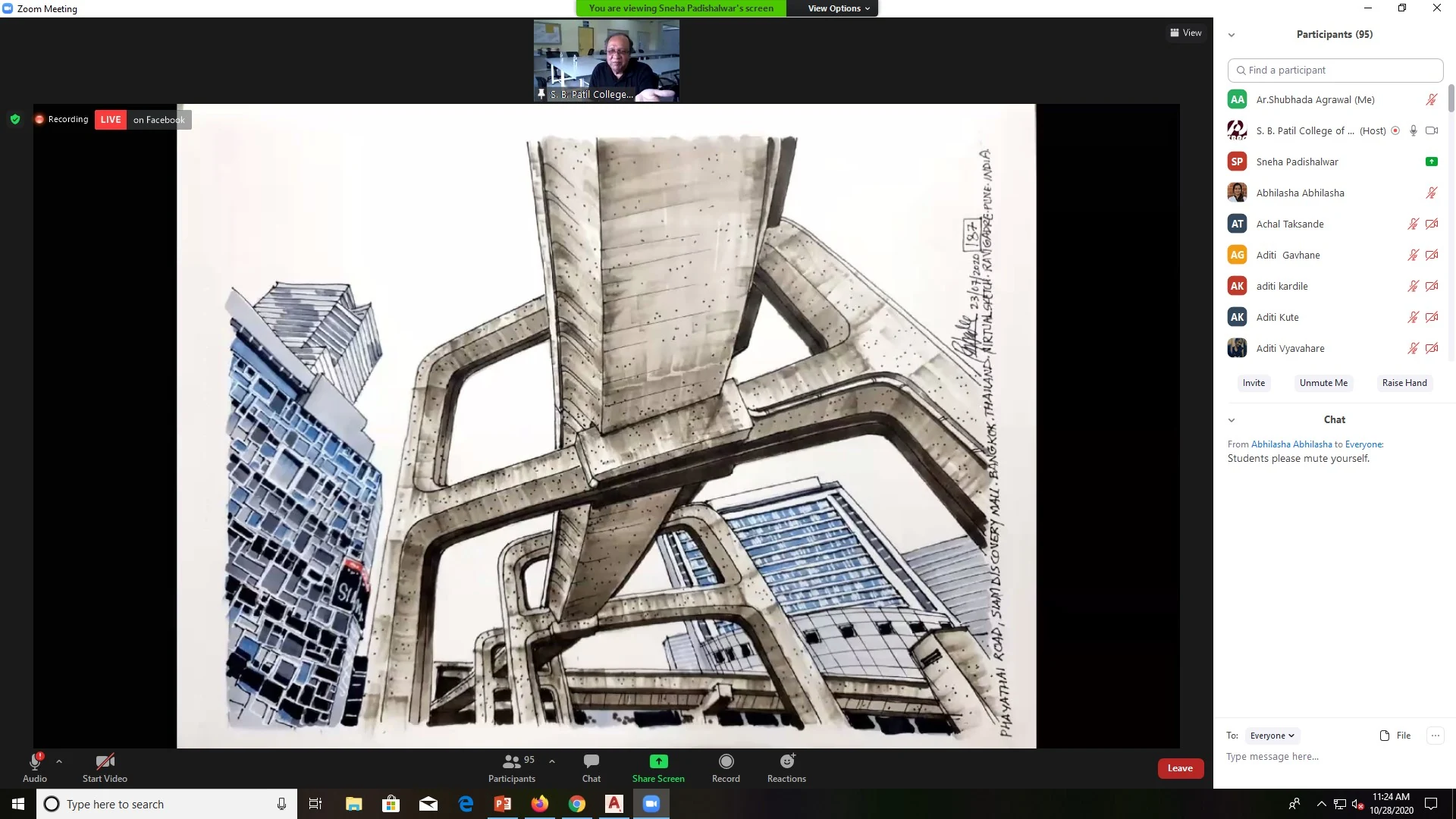This screenshot has width=1456, height=819.
Task: Toggle Aditi Gavhane's disabled video icon
Action: [x=1432, y=255]
